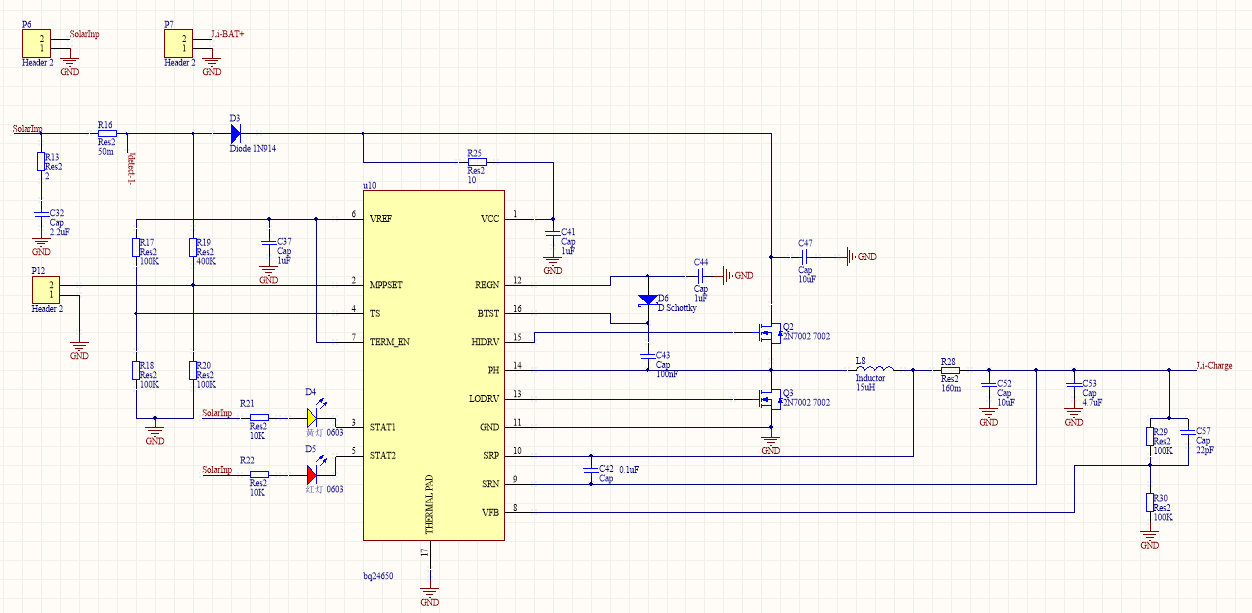
Task: Click the GND power symbol under pin 17
Action: click(x=429, y=597)
